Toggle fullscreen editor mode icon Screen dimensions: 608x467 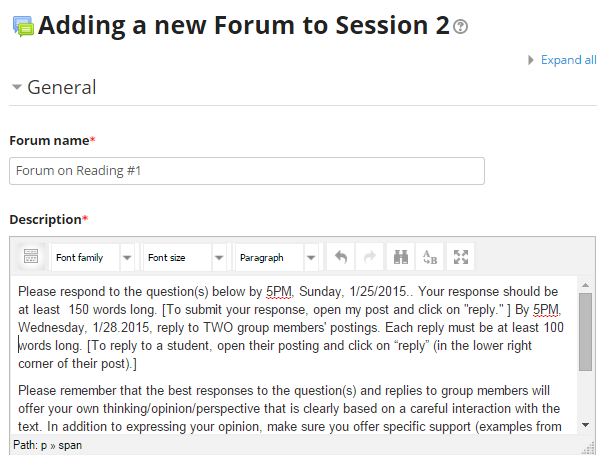[x=461, y=257]
